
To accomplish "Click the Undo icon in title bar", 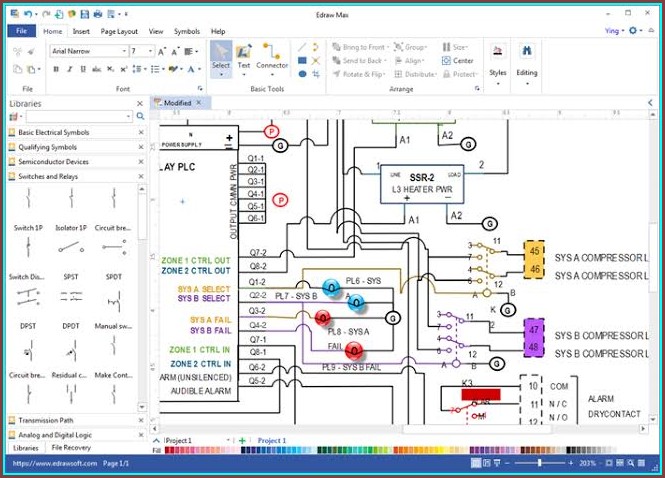I will click(28, 14).
